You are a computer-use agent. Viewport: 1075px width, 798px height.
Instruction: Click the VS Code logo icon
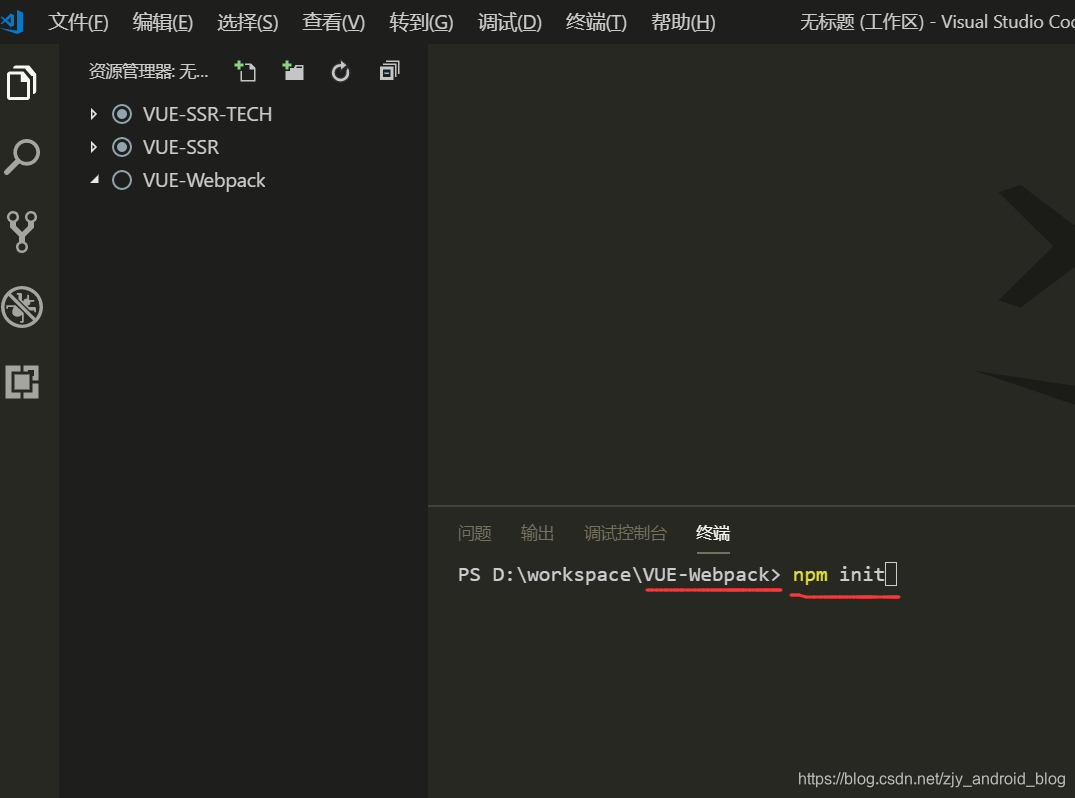click(12, 22)
